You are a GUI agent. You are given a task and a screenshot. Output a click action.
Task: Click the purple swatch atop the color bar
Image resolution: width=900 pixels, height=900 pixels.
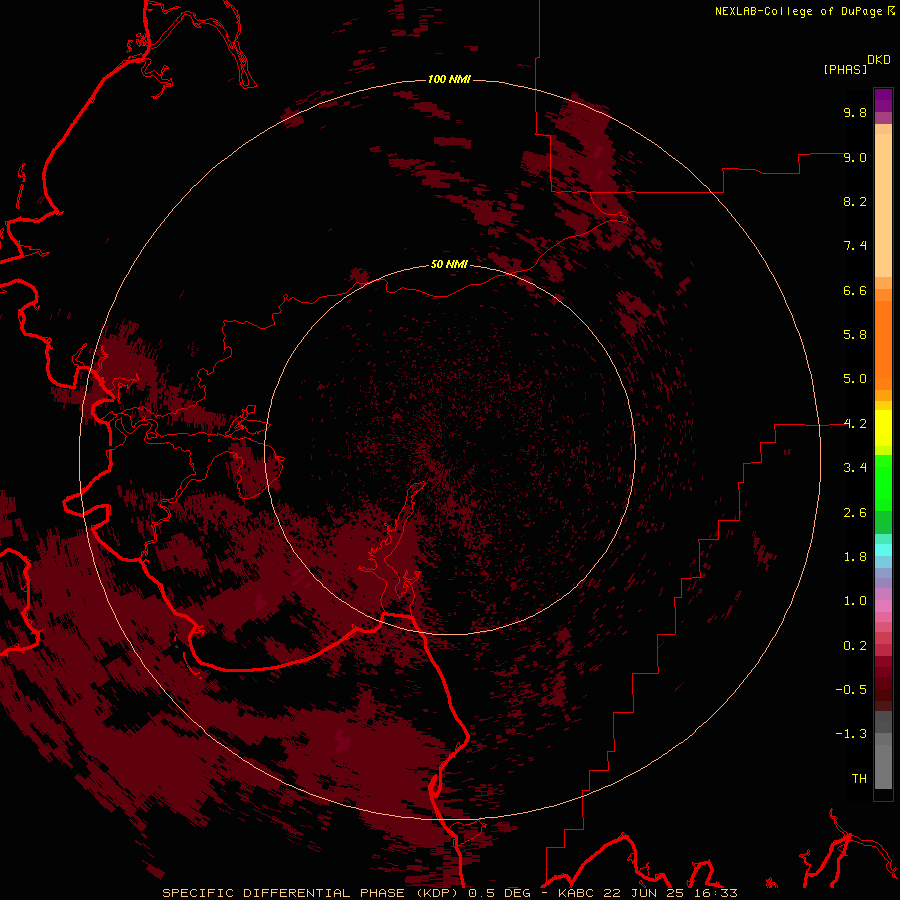click(x=883, y=100)
